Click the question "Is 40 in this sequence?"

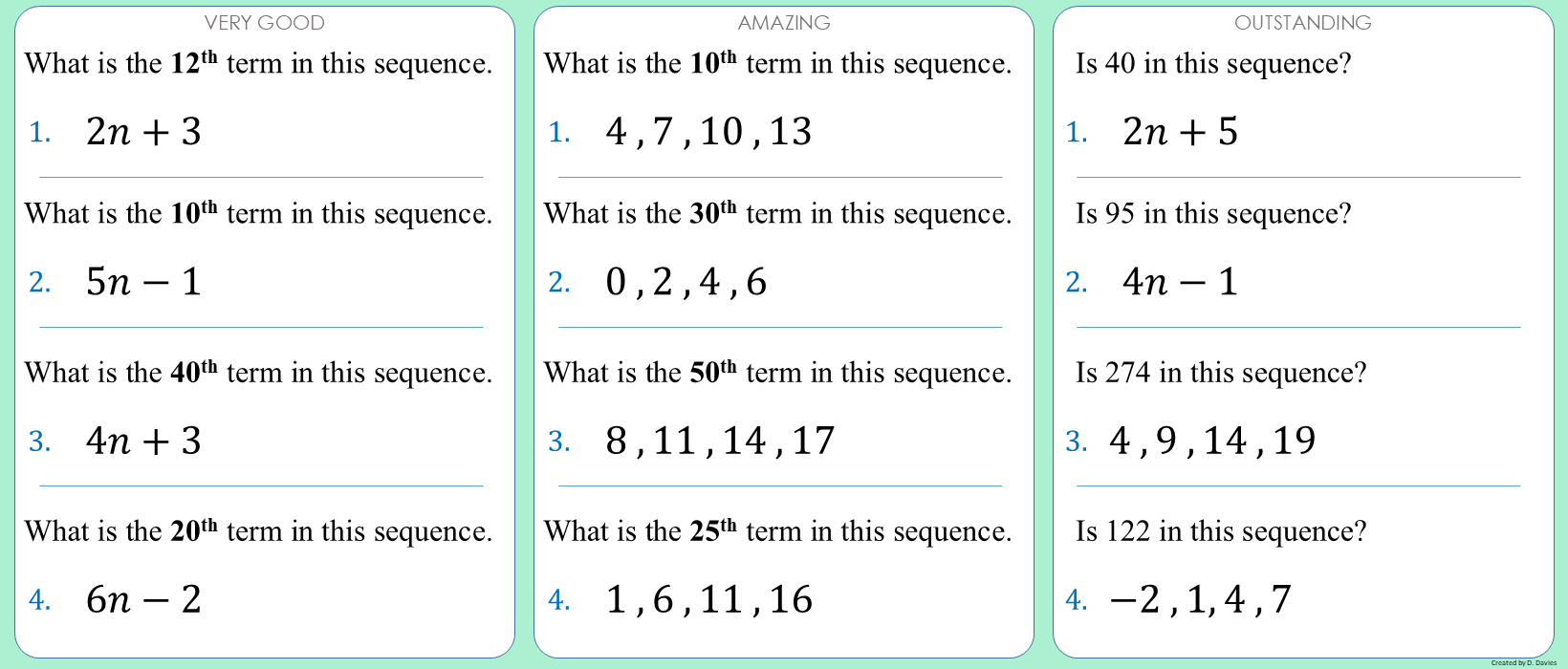tap(1213, 64)
